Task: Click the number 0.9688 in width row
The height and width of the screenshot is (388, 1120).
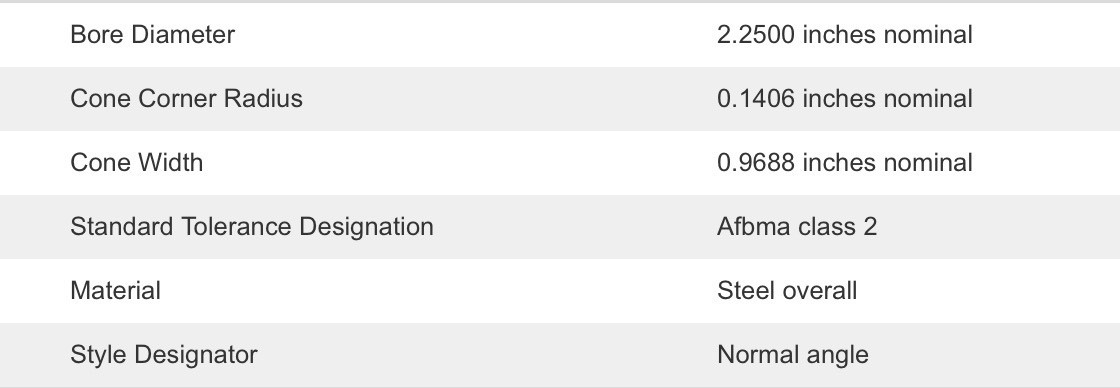Action: (756, 162)
